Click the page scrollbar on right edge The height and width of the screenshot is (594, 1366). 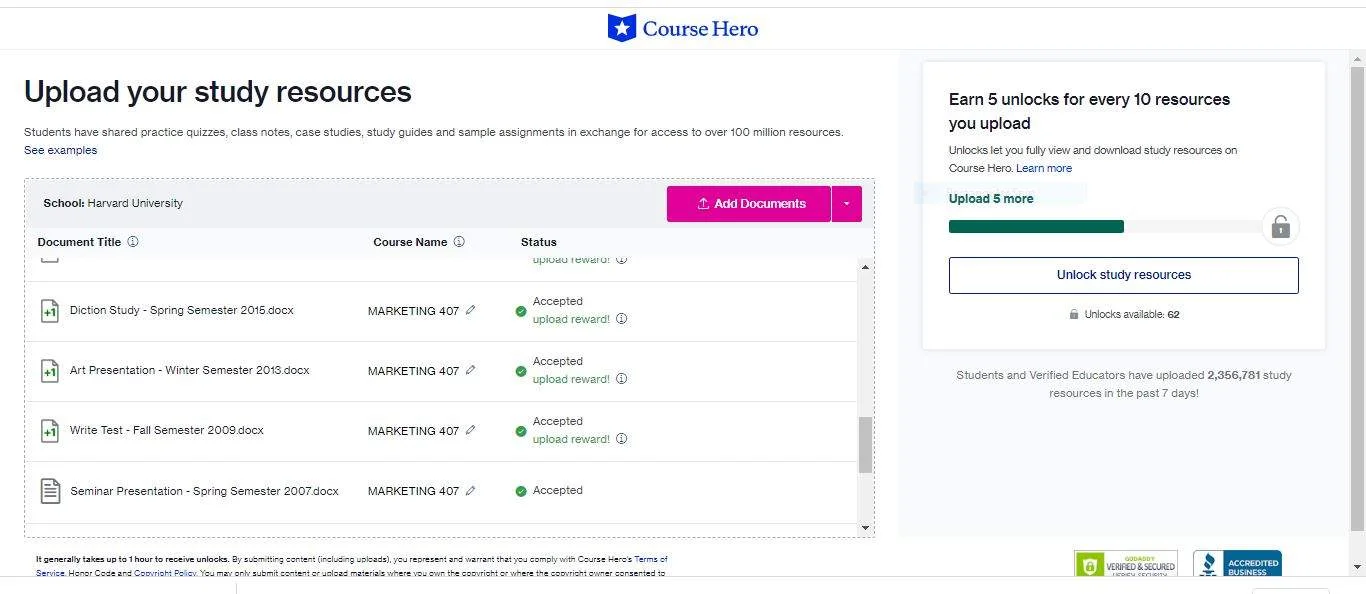point(1358,300)
